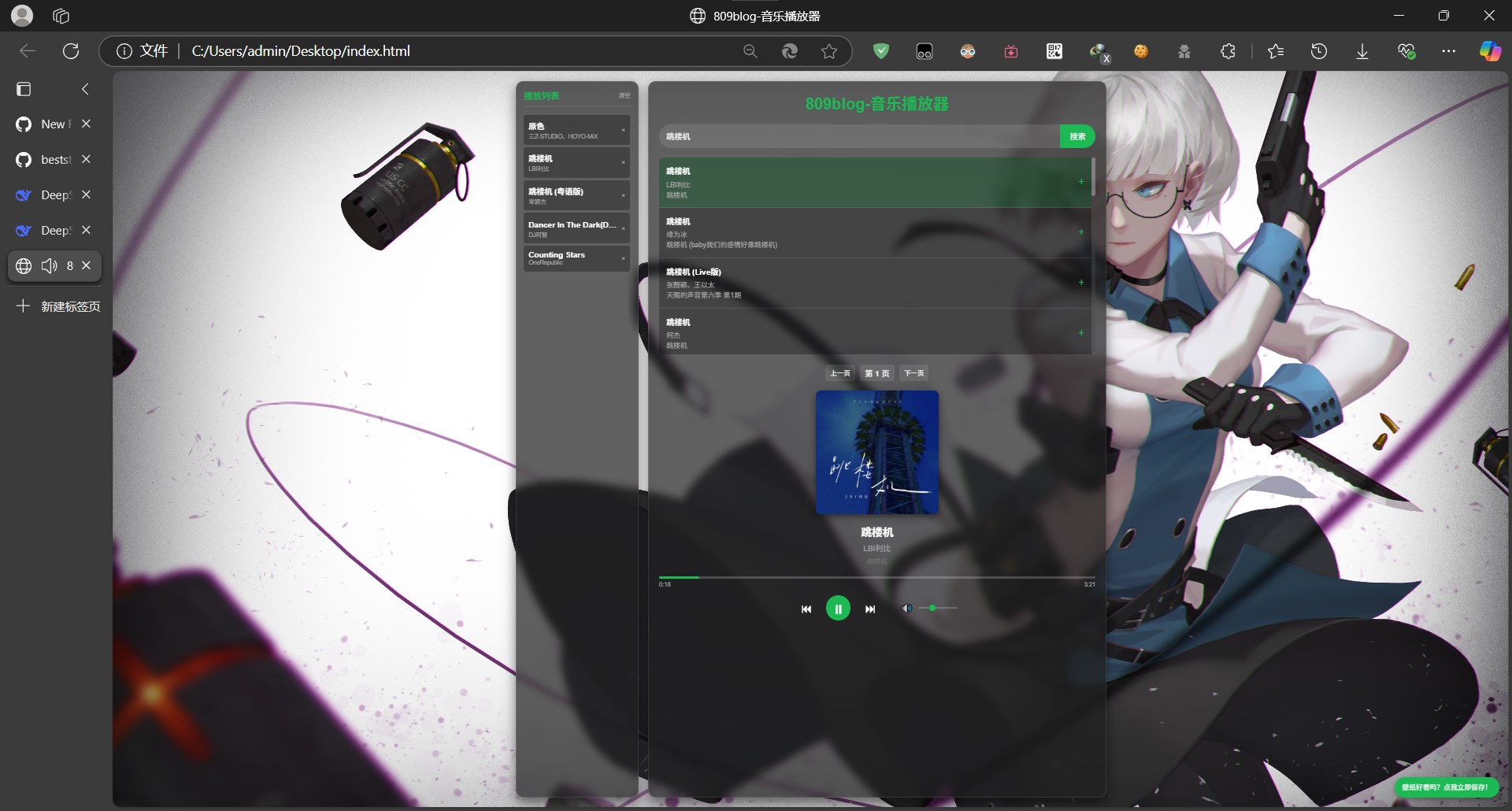Image resolution: width=1512 pixels, height=811 pixels.
Task: Refresh the page
Action: tap(71, 51)
